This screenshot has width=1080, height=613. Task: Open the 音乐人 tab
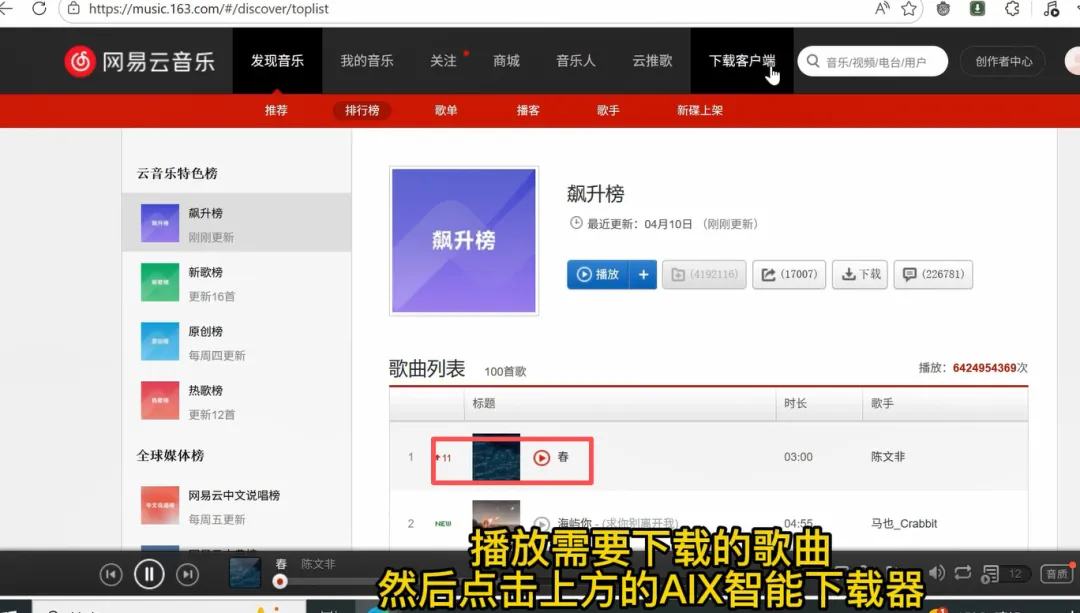pos(576,61)
